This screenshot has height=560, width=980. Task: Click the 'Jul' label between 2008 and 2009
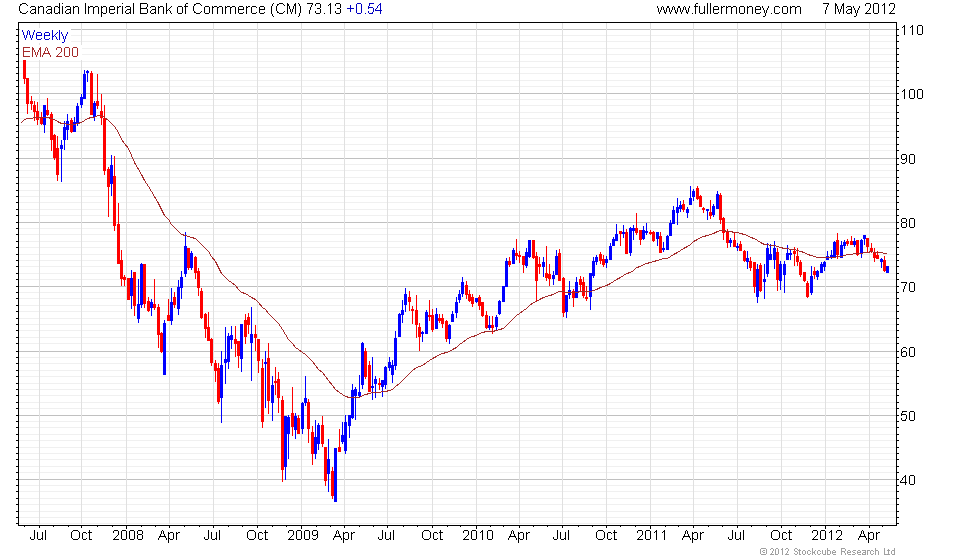pyautogui.click(x=212, y=536)
